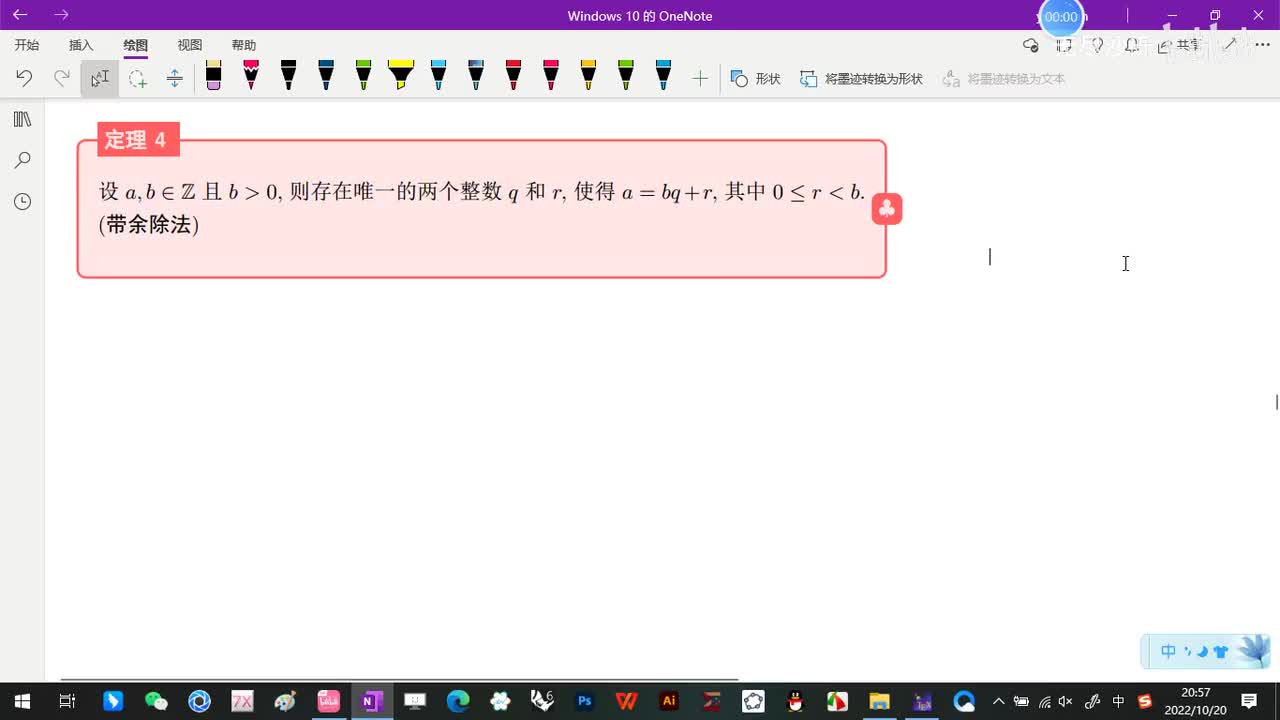Go back with the title bar arrow
Screen dimensions: 1280x720
click(20, 15)
